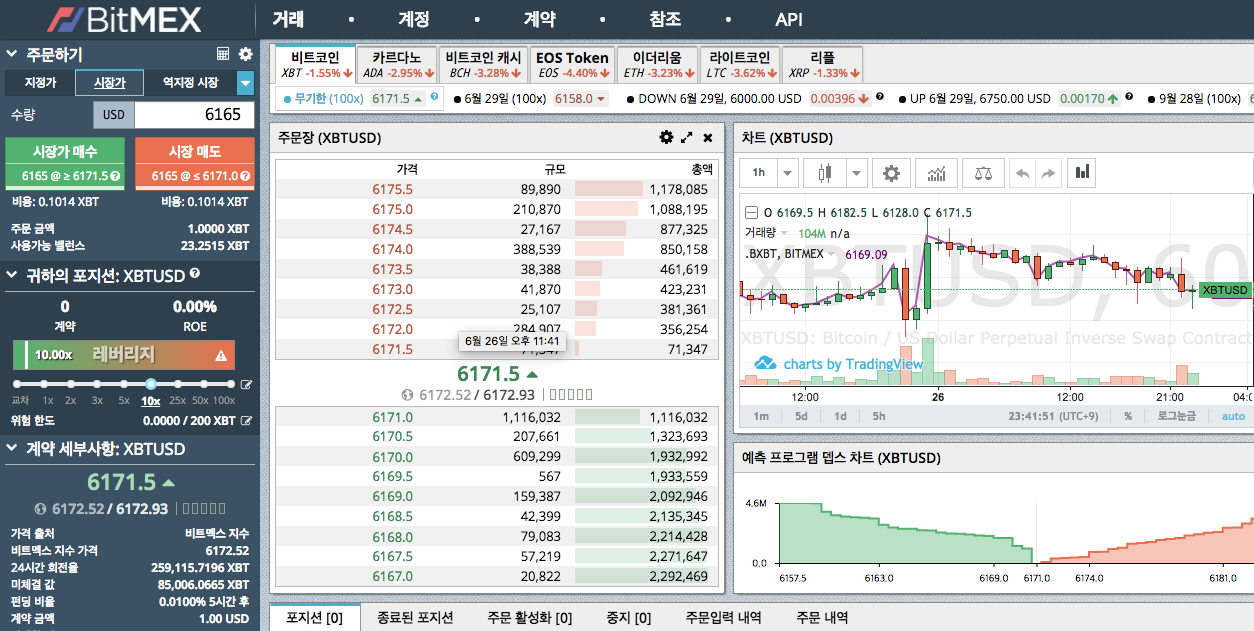
Task: Click help icon next to DOWN 6월 29일 contract
Action: (x=879, y=97)
